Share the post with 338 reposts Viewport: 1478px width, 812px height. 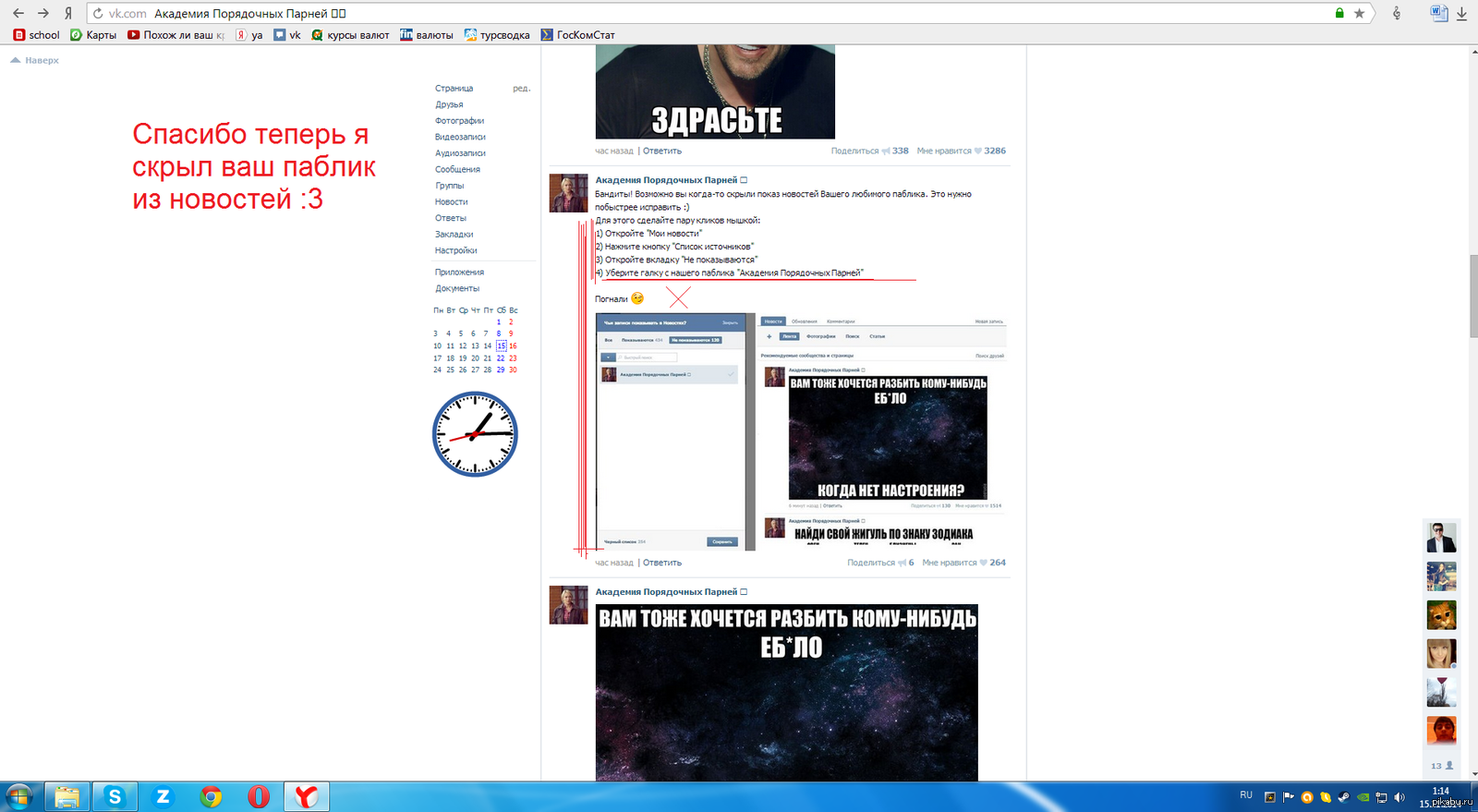pos(868,151)
